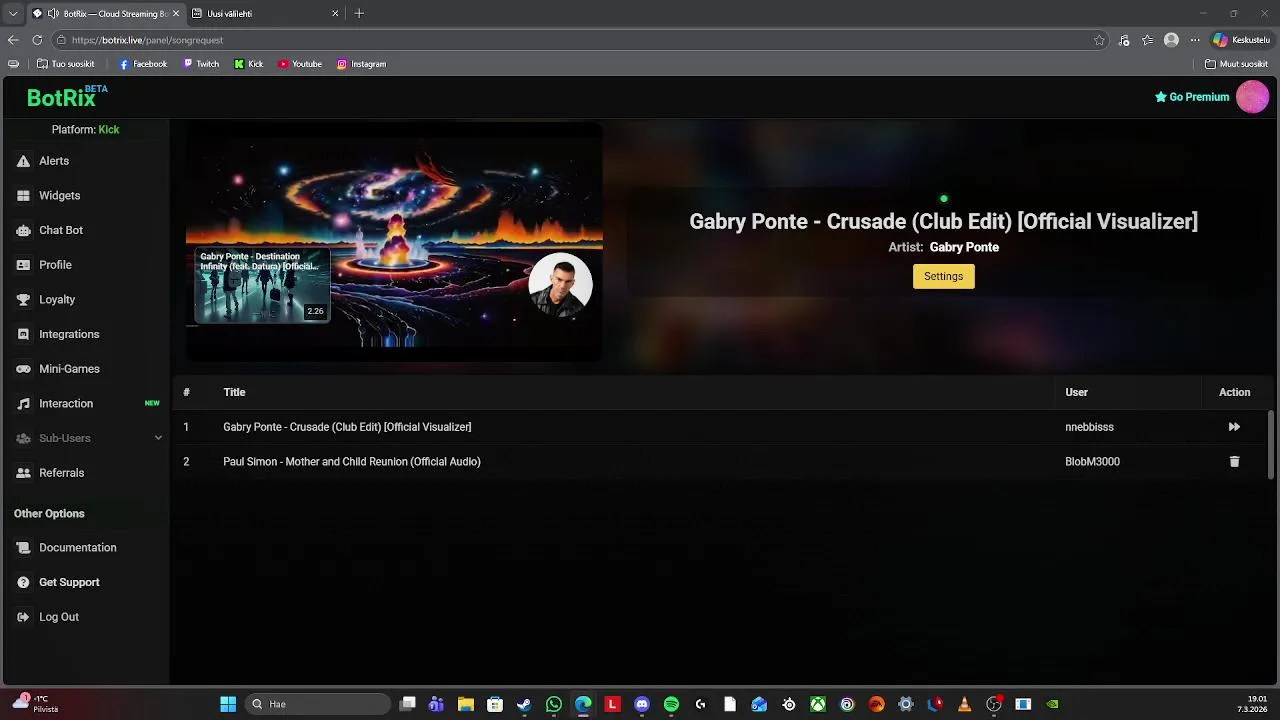Click the BotRix logo
The image size is (1280, 720).
(x=66, y=97)
